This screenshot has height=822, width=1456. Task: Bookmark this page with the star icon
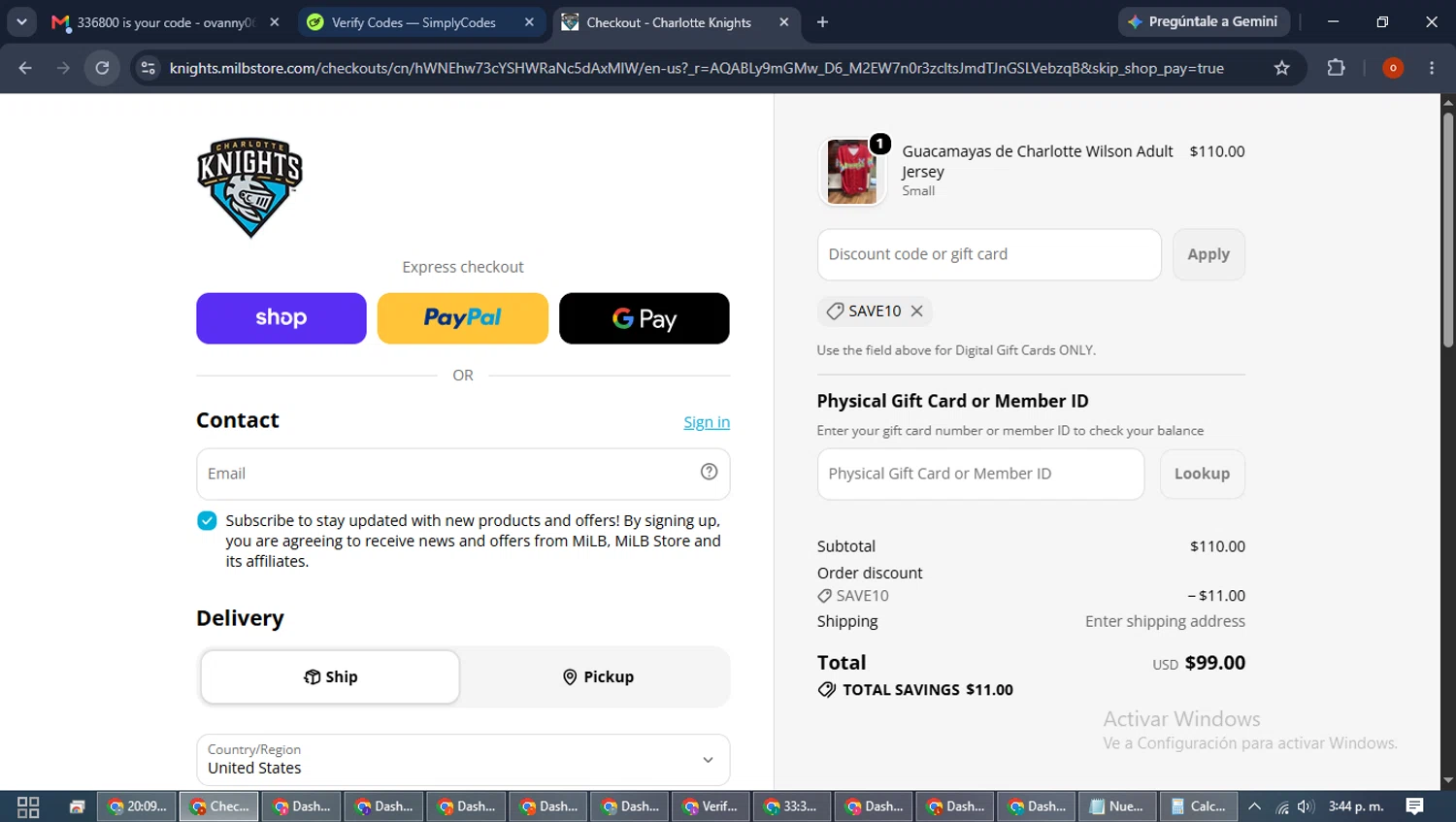[x=1282, y=68]
